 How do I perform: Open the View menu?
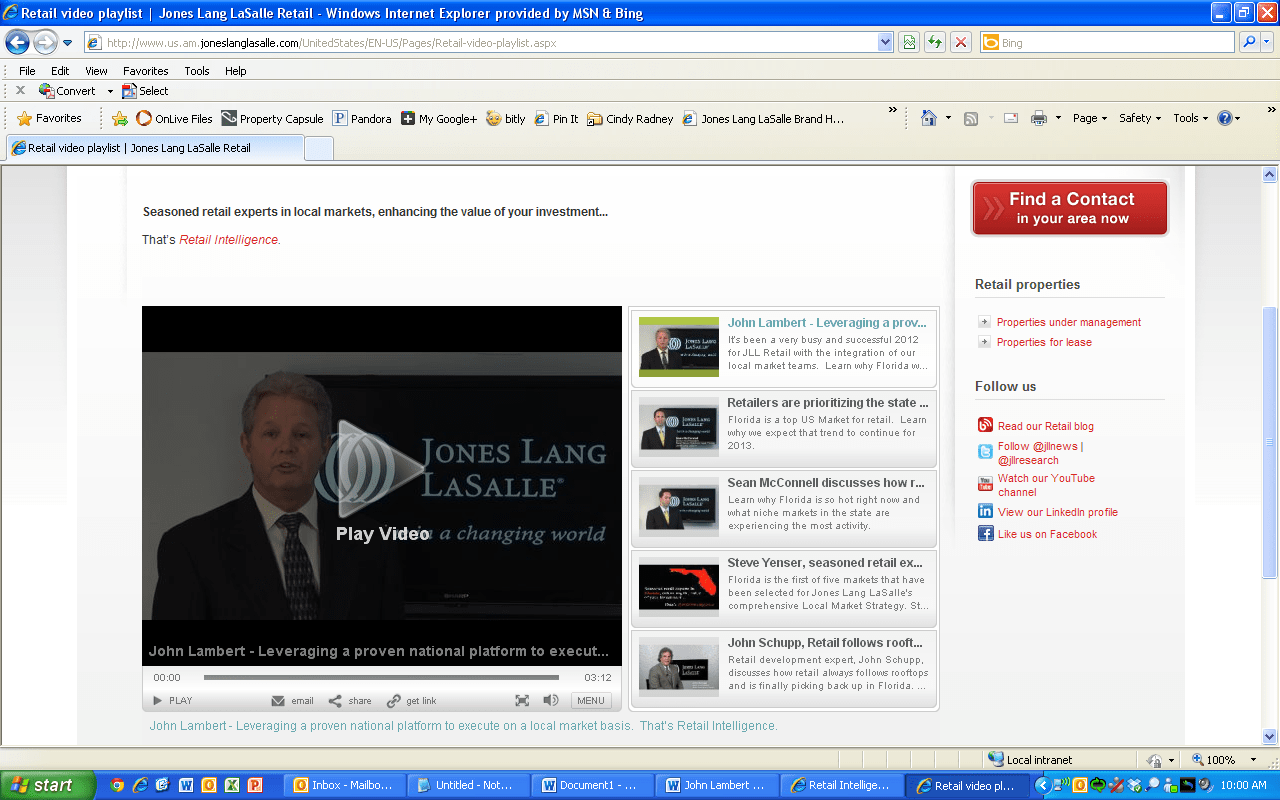pos(96,71)
